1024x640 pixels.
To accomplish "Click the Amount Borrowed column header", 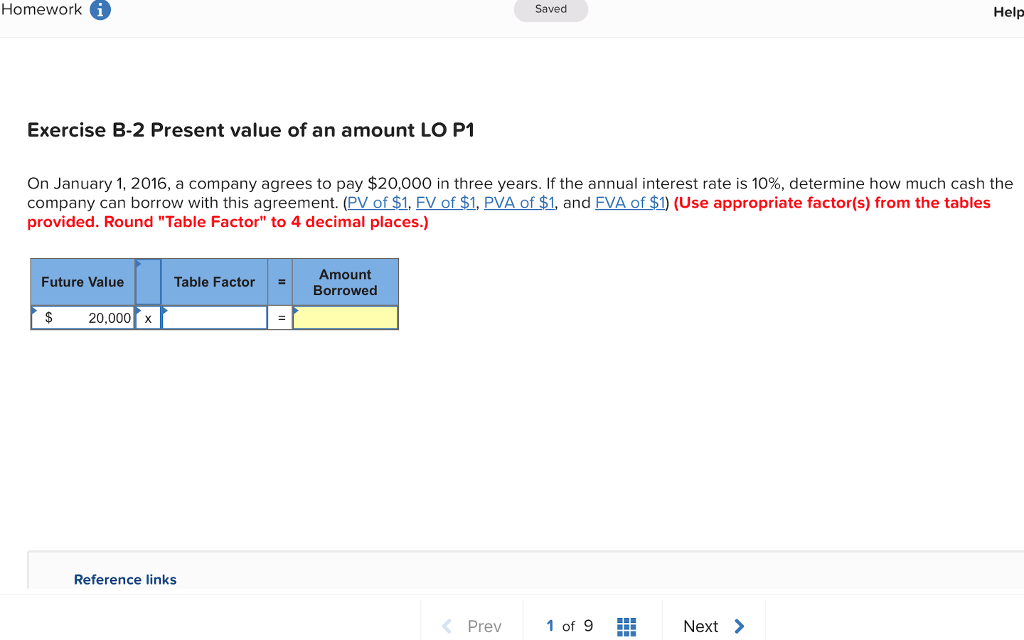I will (345, 281).
